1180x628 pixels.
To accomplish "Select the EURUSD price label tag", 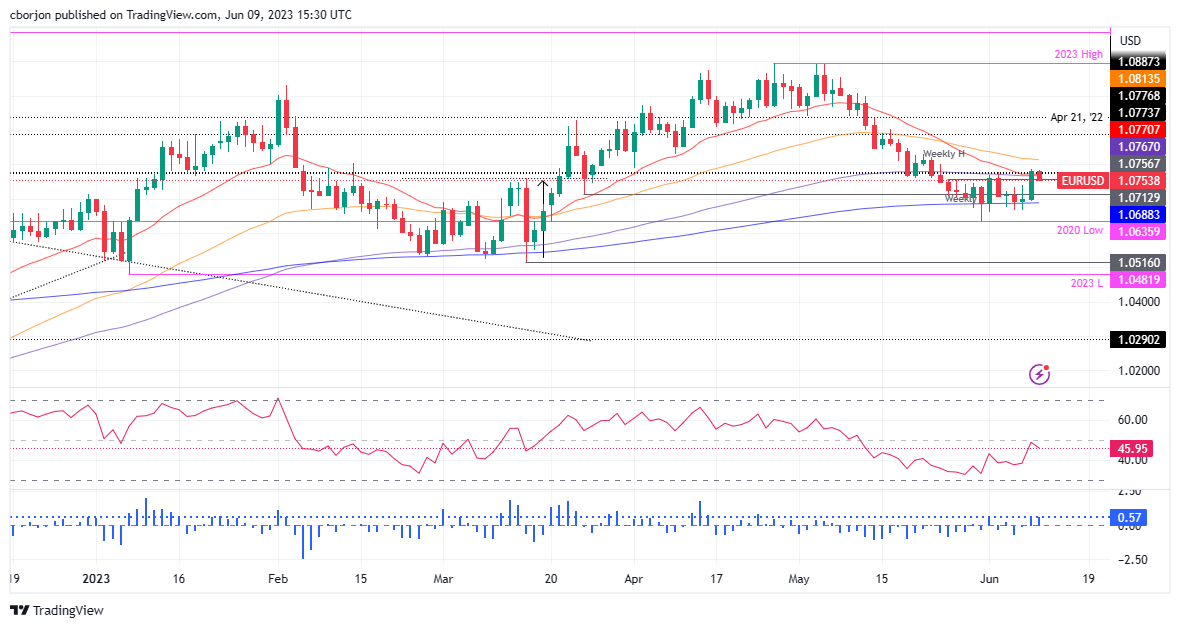I will (1083, 181).
